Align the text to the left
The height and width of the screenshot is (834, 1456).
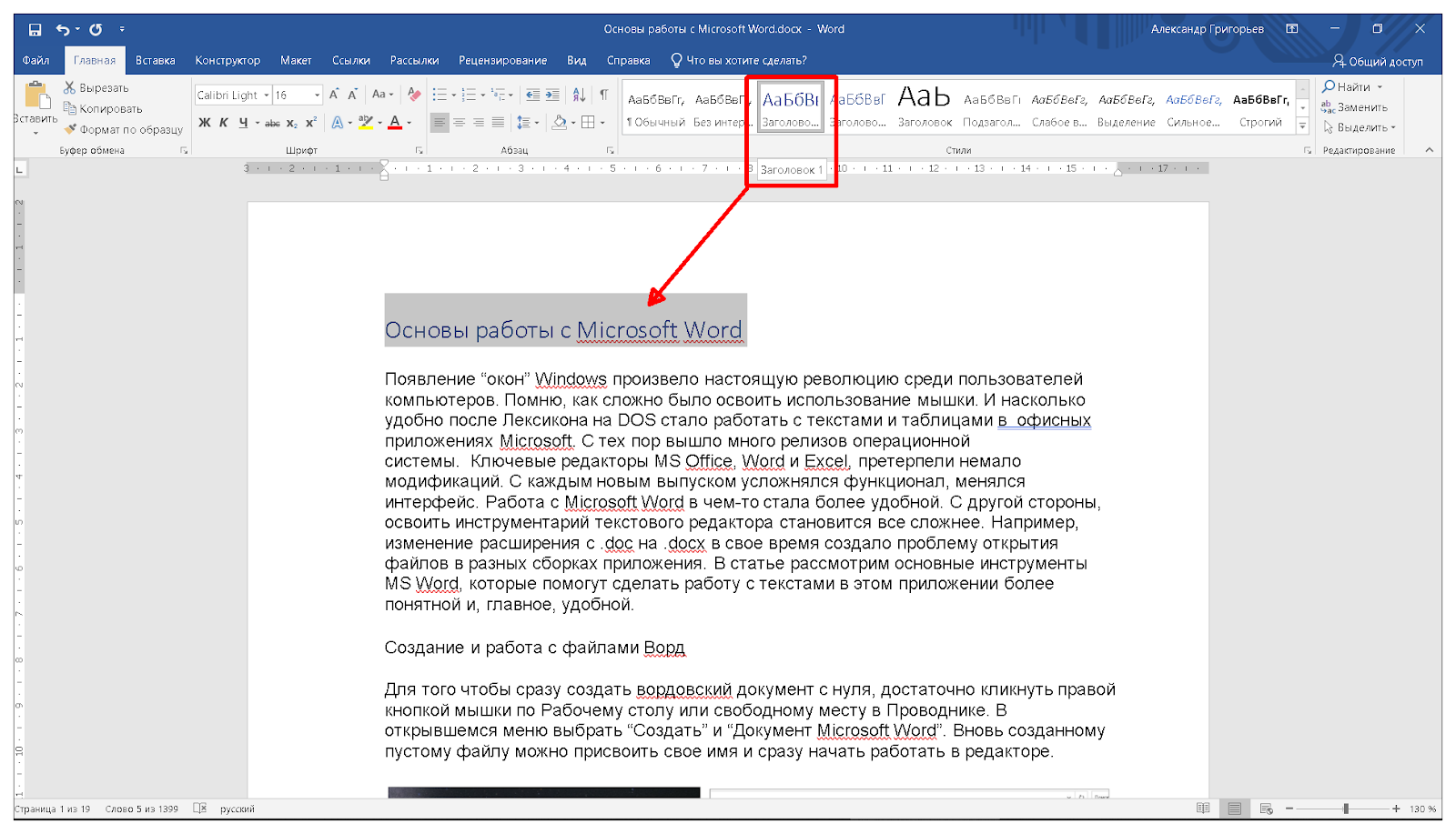click(x=440, y=123)
